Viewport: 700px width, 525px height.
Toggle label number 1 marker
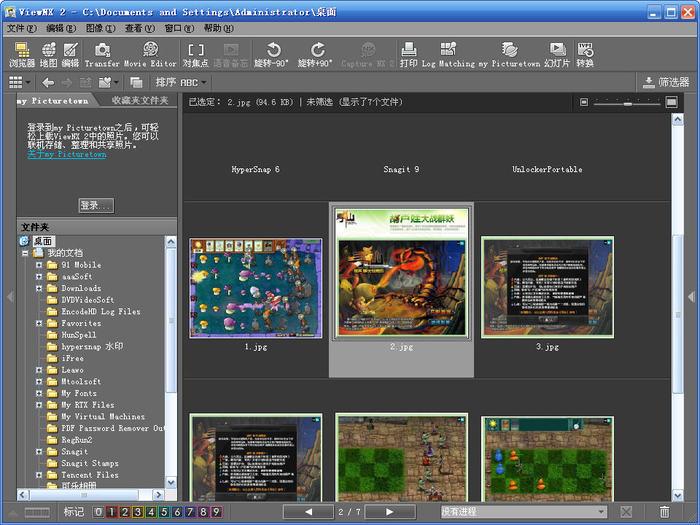point(112,512)
